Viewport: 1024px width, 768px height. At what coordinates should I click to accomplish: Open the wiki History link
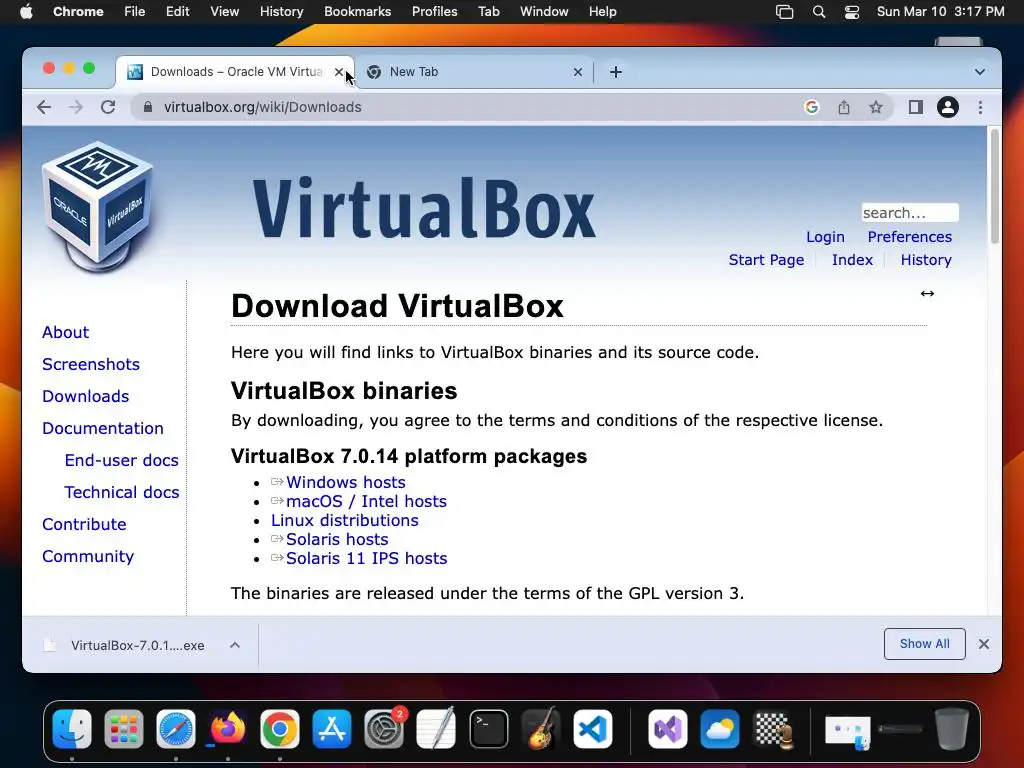[926, 260]
